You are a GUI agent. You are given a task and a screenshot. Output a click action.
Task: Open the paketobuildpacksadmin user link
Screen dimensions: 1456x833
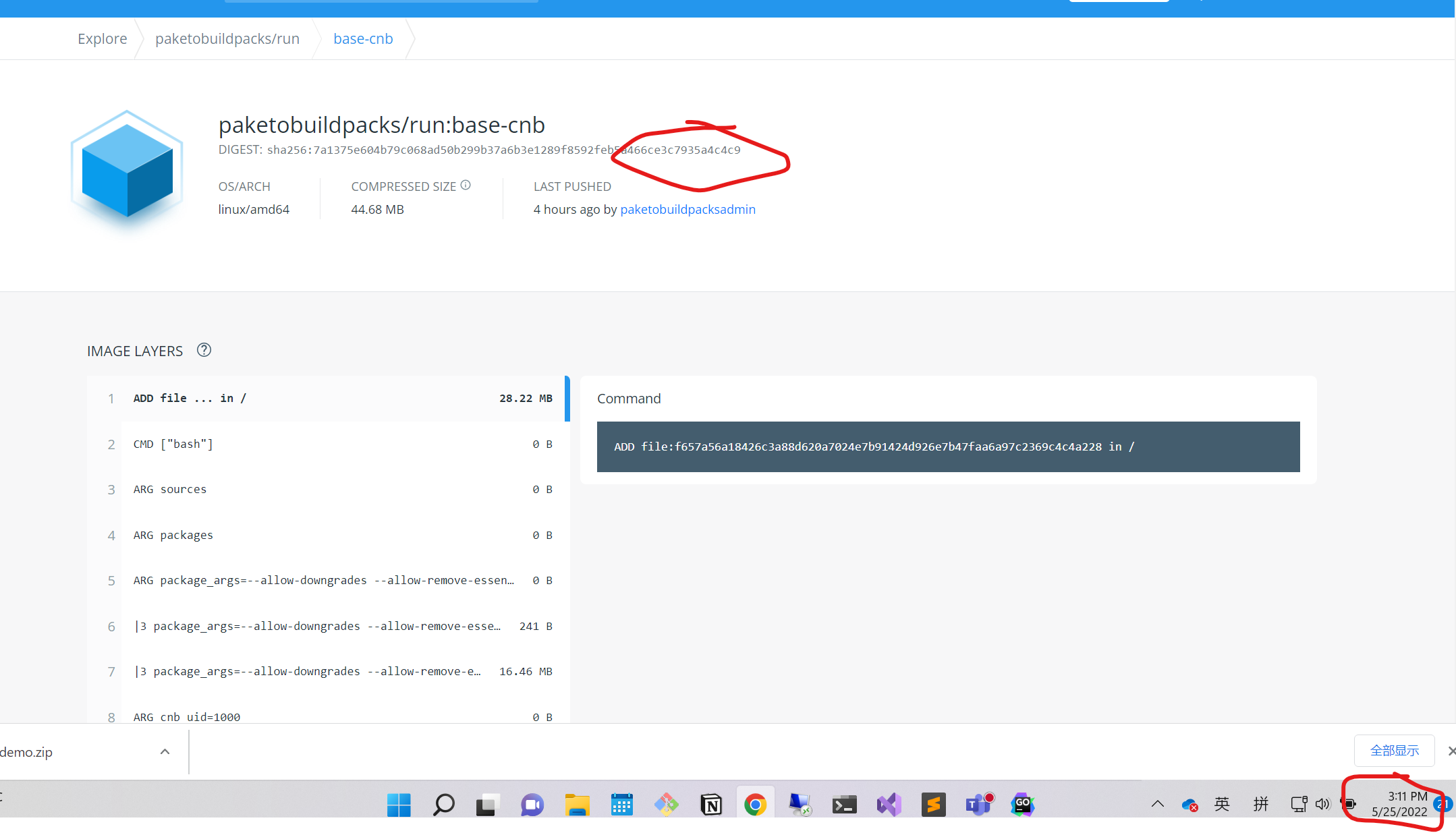pyautogui.click(x=688, y=209)
